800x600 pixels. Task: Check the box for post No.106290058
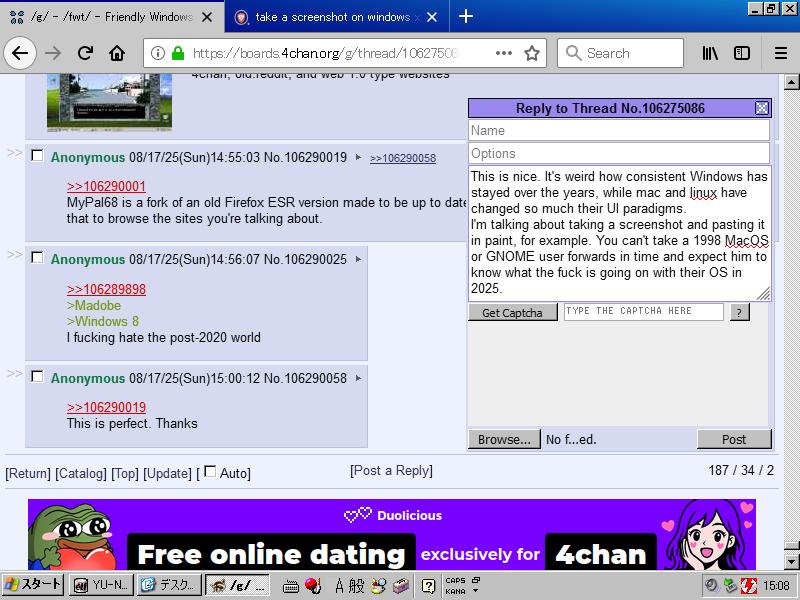[37, 377]
